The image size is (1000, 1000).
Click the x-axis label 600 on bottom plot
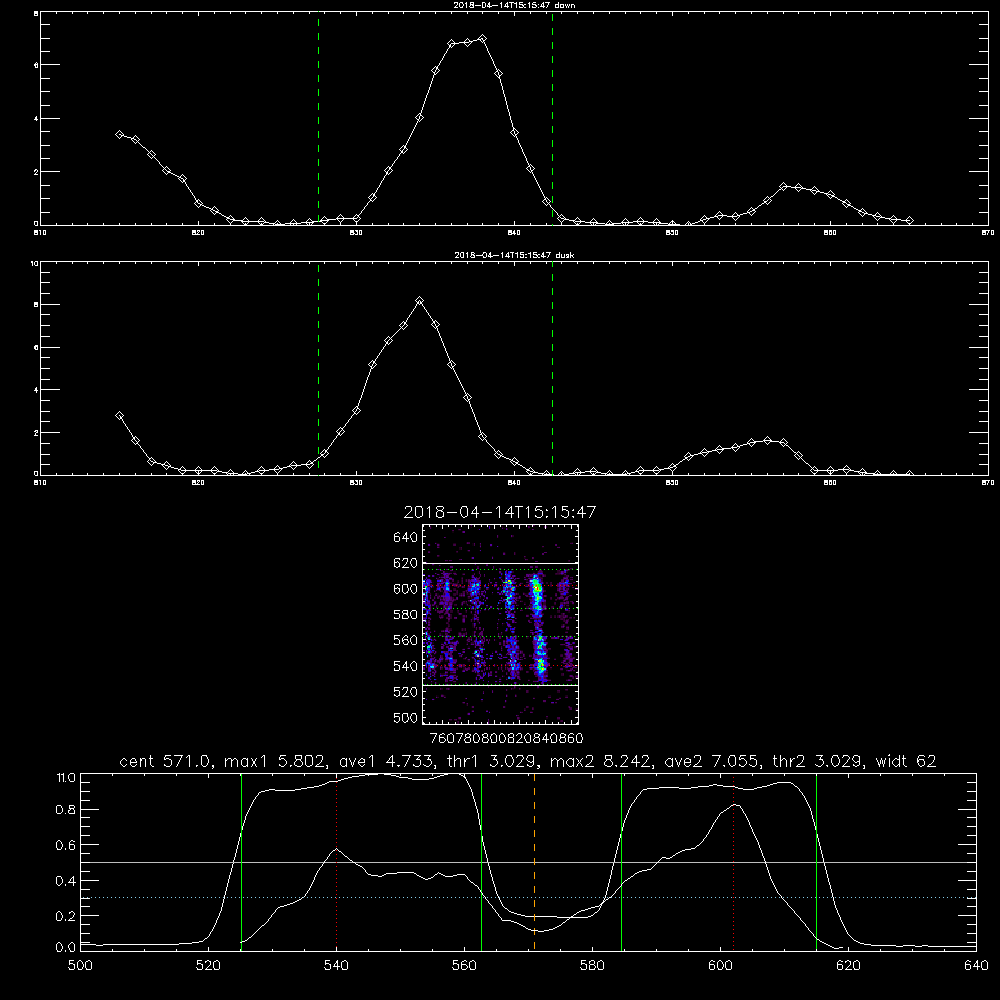pyautogui.click(x=721, y=966)
